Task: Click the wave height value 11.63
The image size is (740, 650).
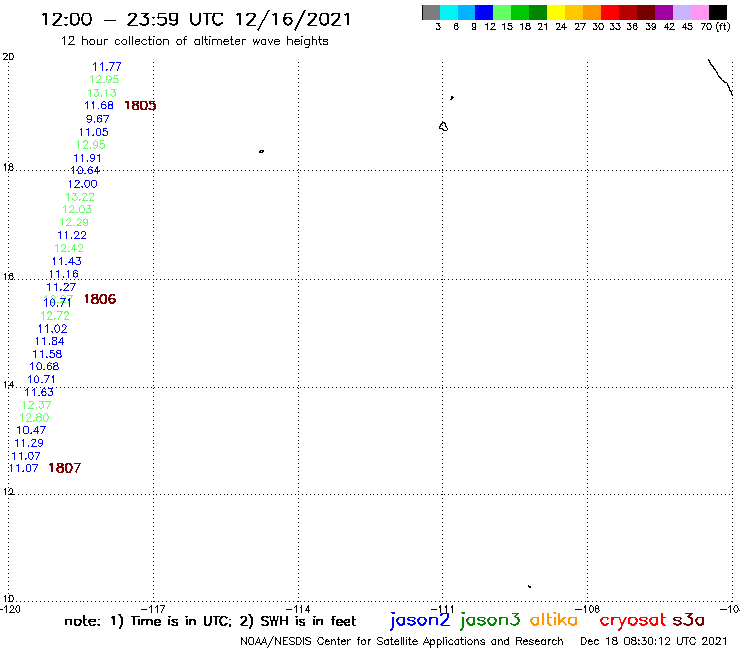Action: [39, 392]
